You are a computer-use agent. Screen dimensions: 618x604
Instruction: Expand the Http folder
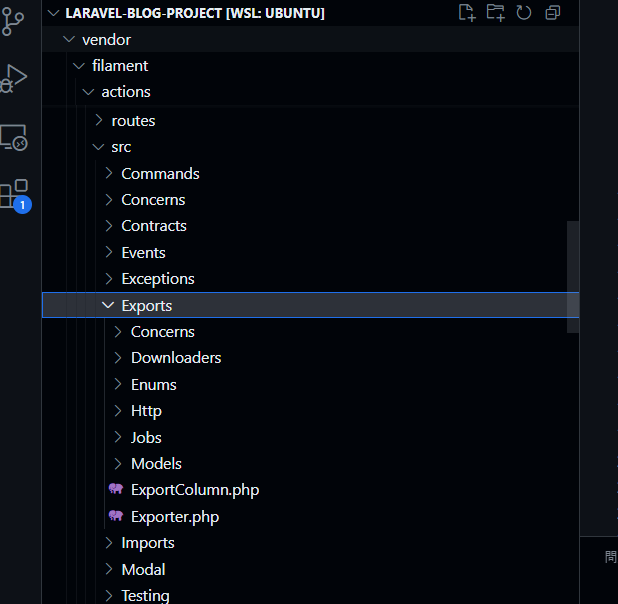pyautogui.click(x=310, y=411)
